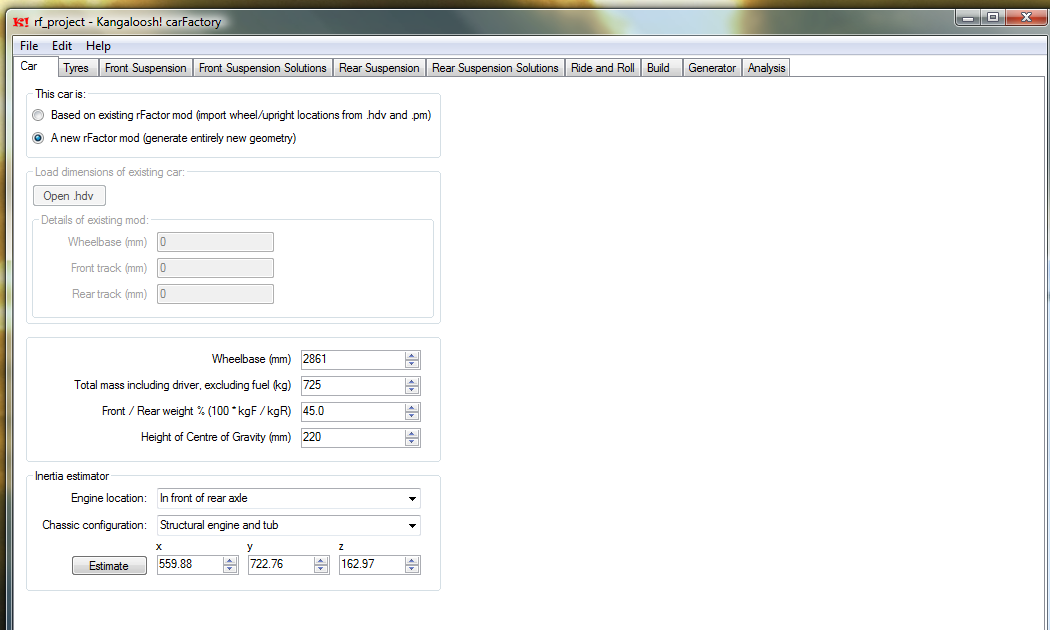Image resolution: width=1050 pixels, height=630 pixels.
Task: Increase inertia x value with up arrow
Action: (x=230, y=561)
